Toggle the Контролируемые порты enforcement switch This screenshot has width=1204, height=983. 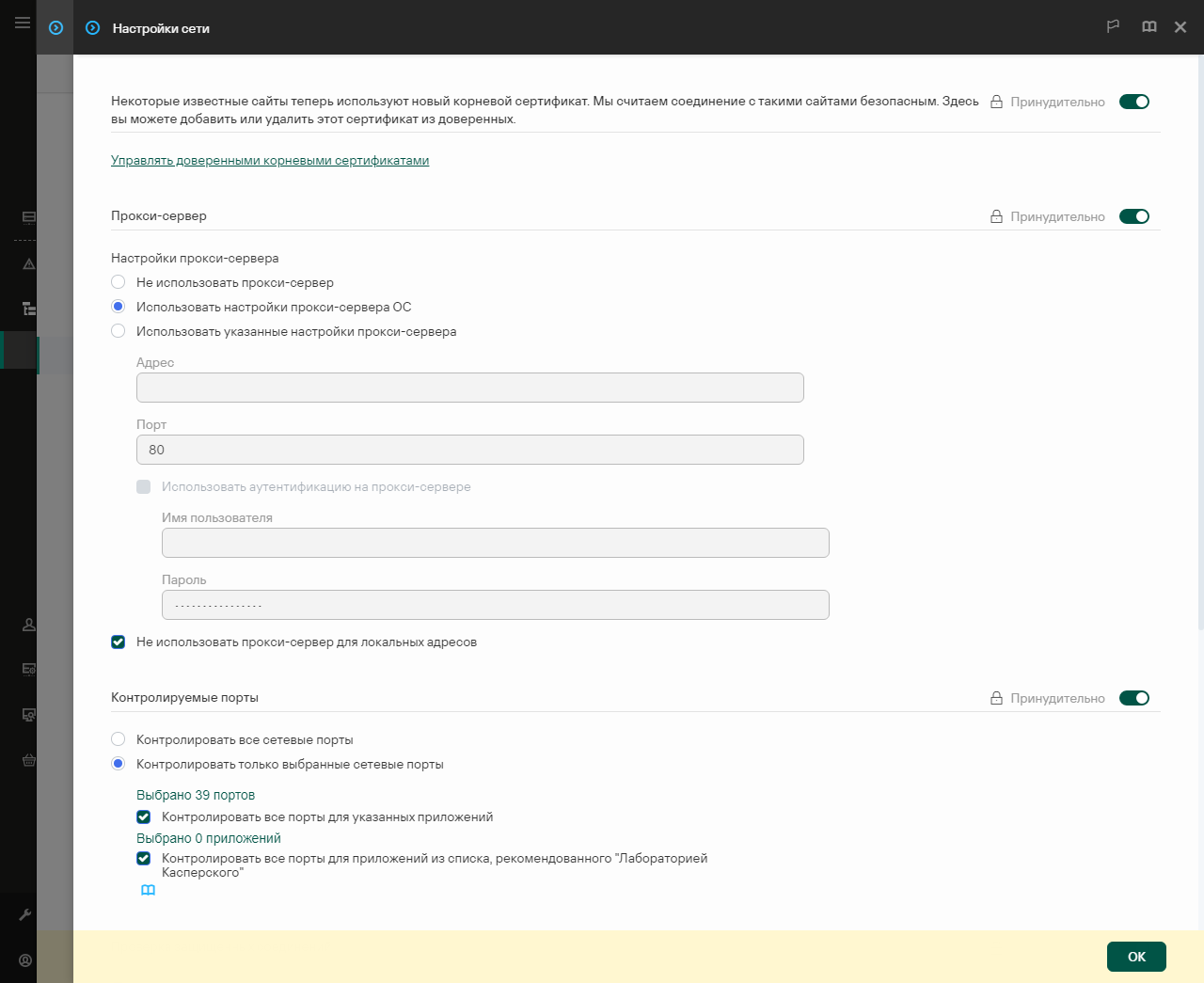point(1133,698)
